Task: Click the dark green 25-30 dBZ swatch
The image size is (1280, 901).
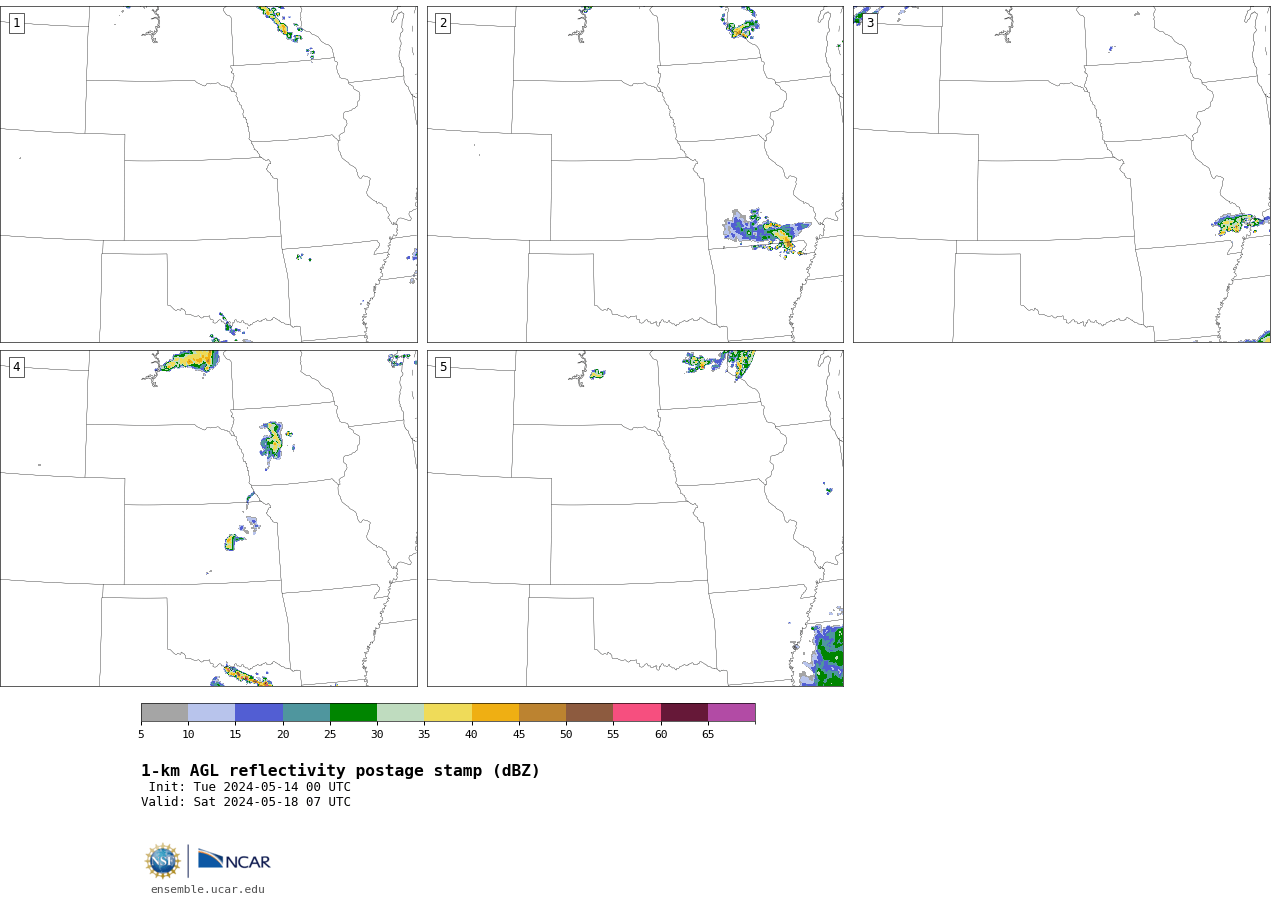Action: tap(353, 712)
